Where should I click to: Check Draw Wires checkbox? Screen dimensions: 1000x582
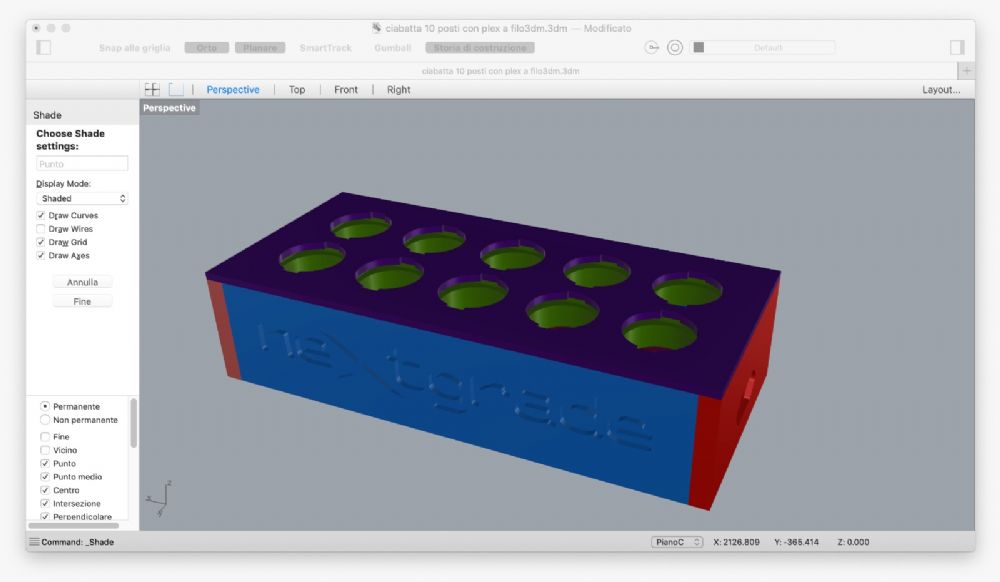click(41, 229)
